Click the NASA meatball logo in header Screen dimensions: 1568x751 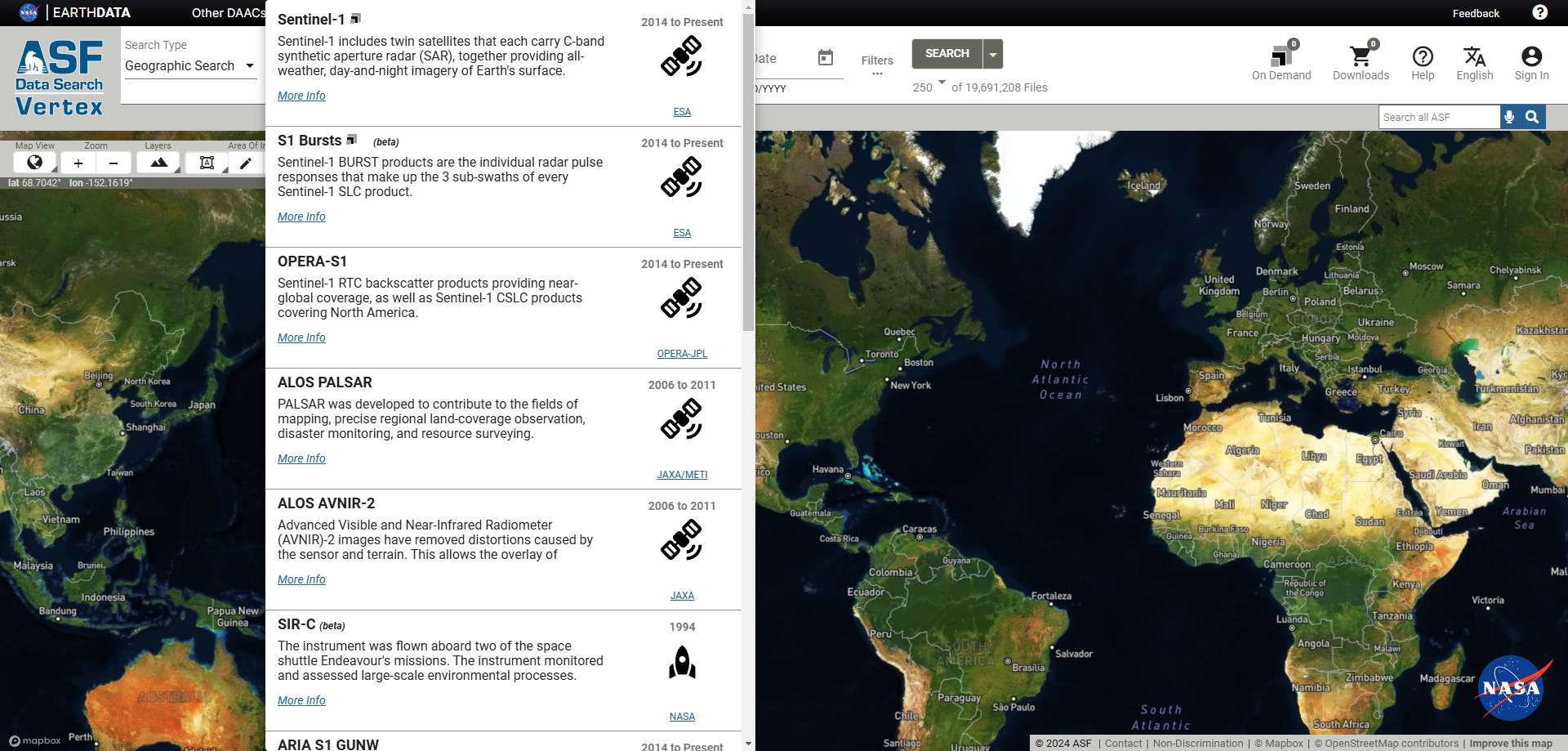coord(29,12)
